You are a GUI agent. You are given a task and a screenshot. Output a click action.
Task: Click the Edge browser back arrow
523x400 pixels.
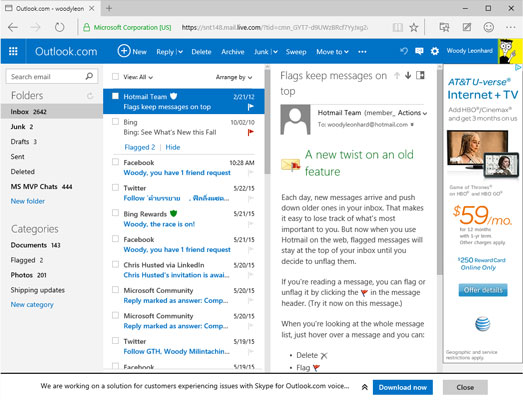click(13, 27)
